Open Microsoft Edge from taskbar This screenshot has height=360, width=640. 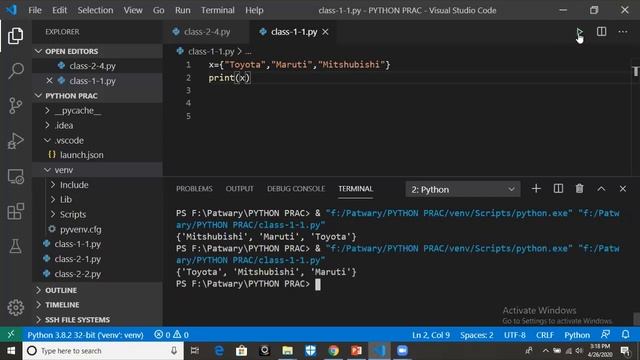219,351
